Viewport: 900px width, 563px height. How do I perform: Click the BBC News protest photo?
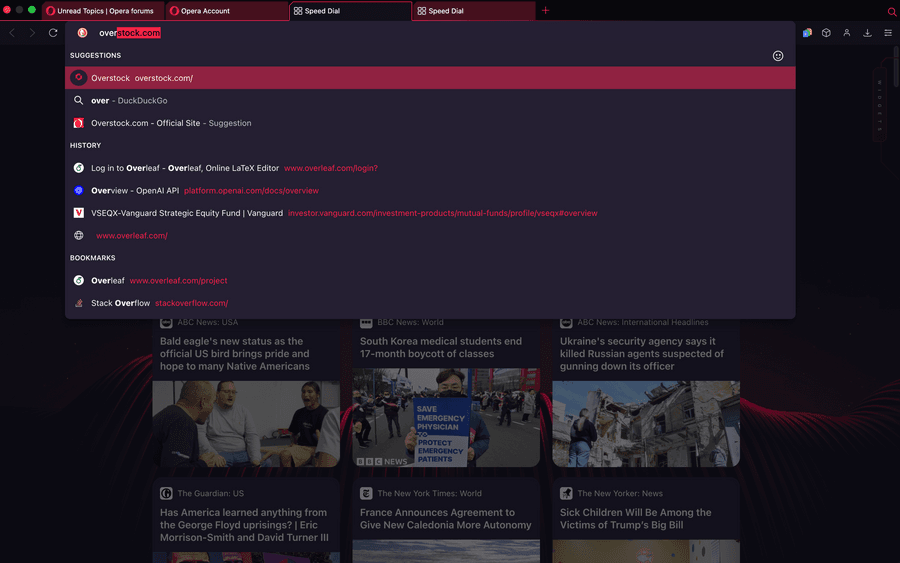446,417
